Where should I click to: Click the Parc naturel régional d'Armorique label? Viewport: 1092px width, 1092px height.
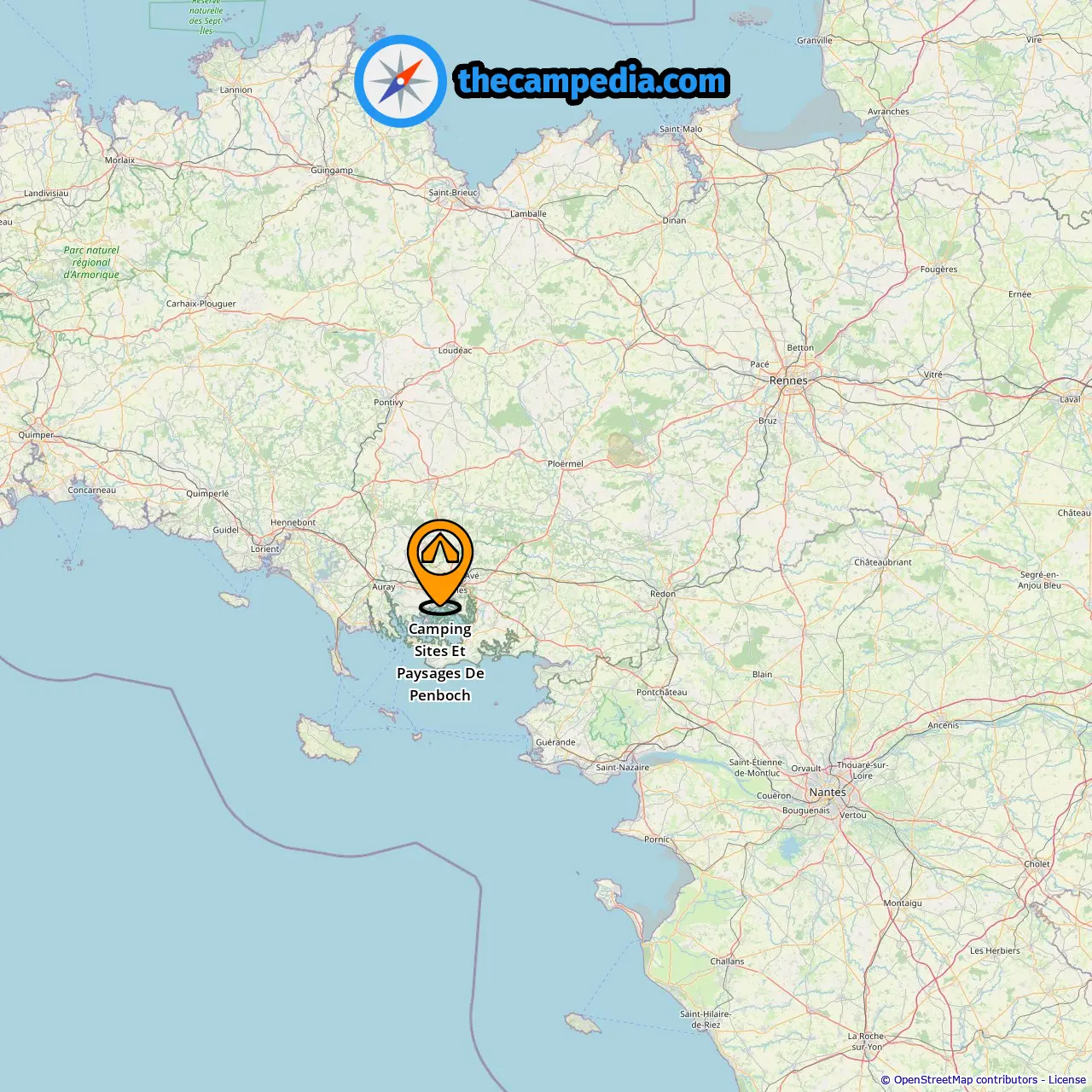(91, 262)
